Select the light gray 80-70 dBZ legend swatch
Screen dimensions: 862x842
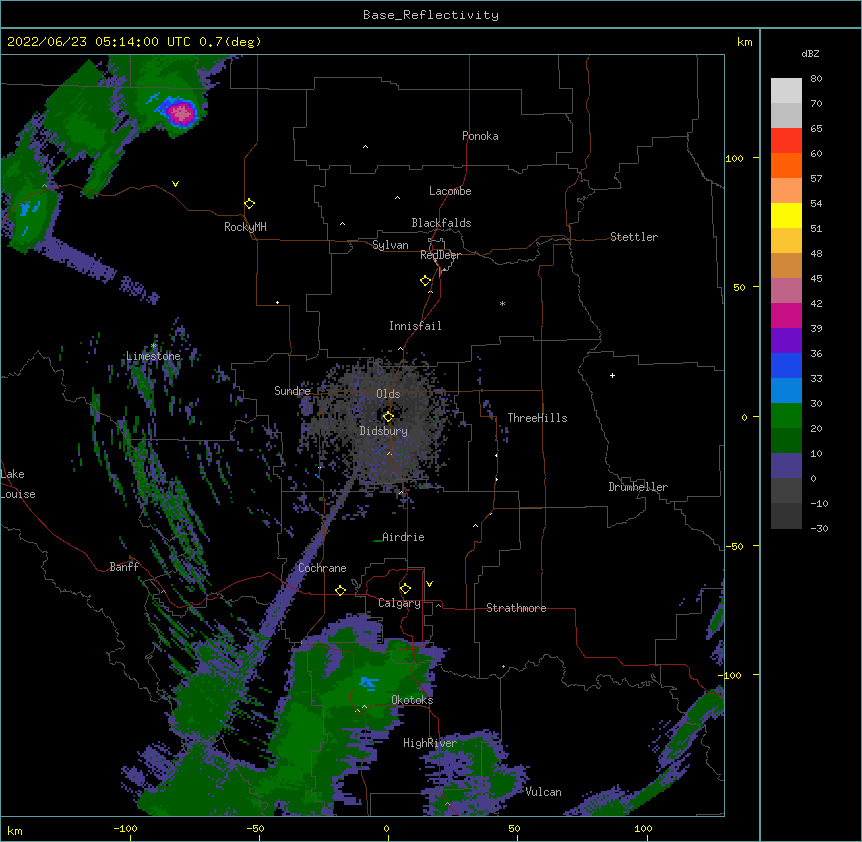(x=786, y=91)
